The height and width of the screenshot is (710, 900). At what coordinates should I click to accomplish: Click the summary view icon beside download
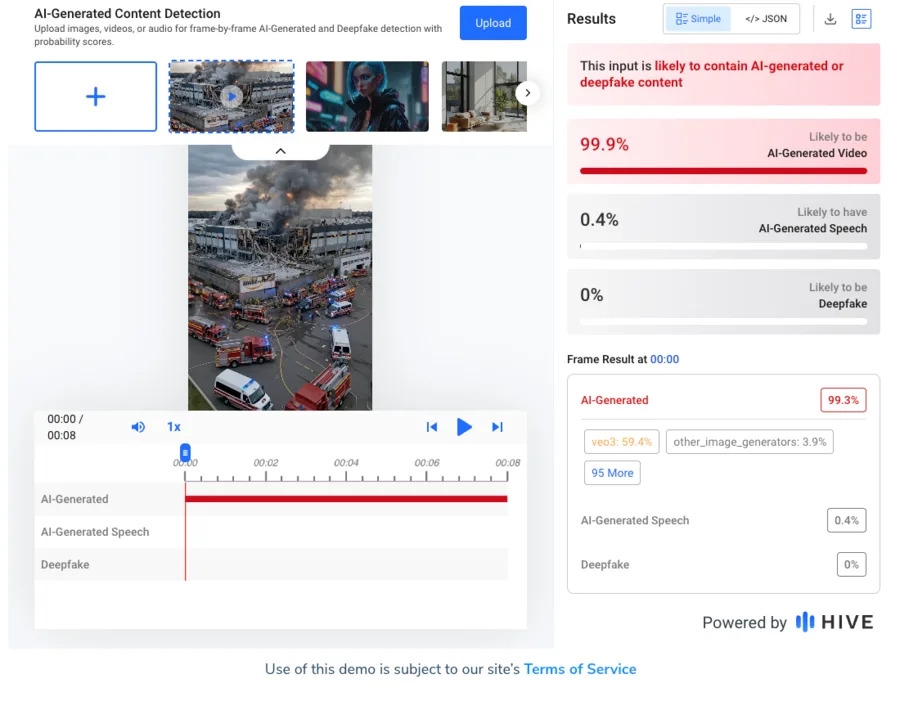click(x=861, y=18)
